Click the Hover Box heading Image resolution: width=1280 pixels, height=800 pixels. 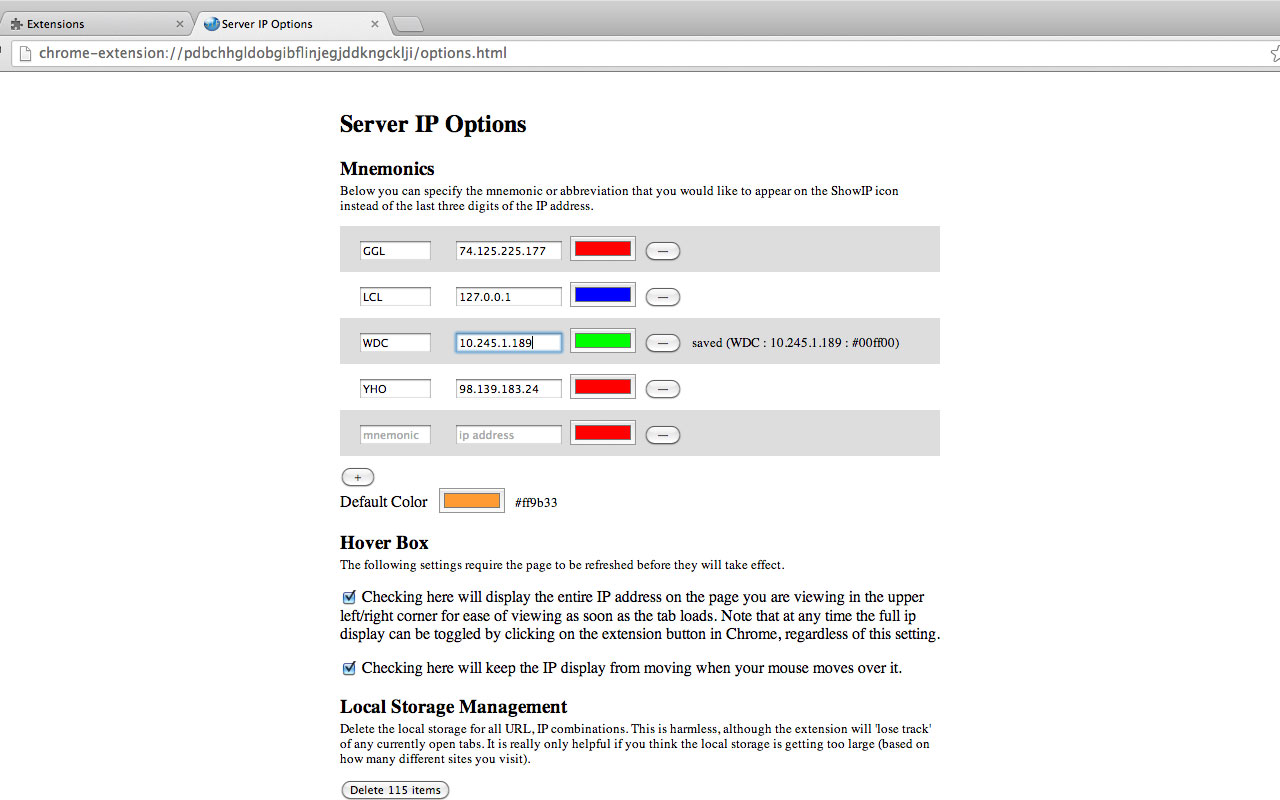click(384, 543)
